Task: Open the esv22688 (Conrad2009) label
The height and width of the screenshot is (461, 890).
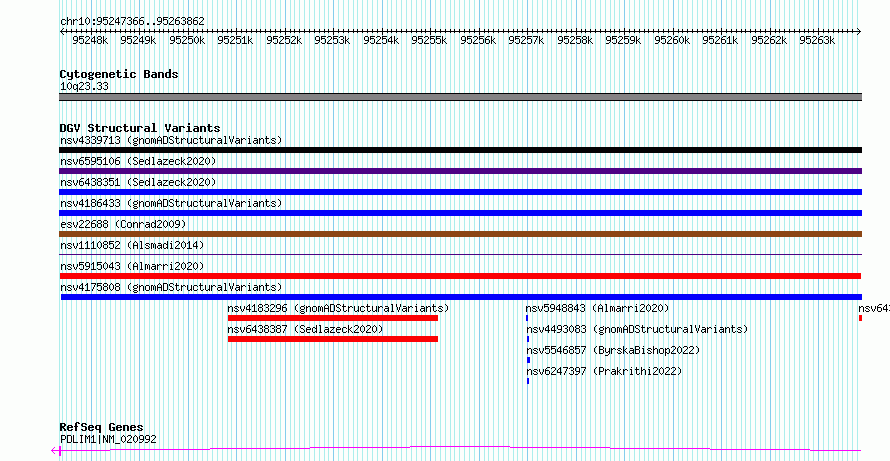Action: [123, 224]
